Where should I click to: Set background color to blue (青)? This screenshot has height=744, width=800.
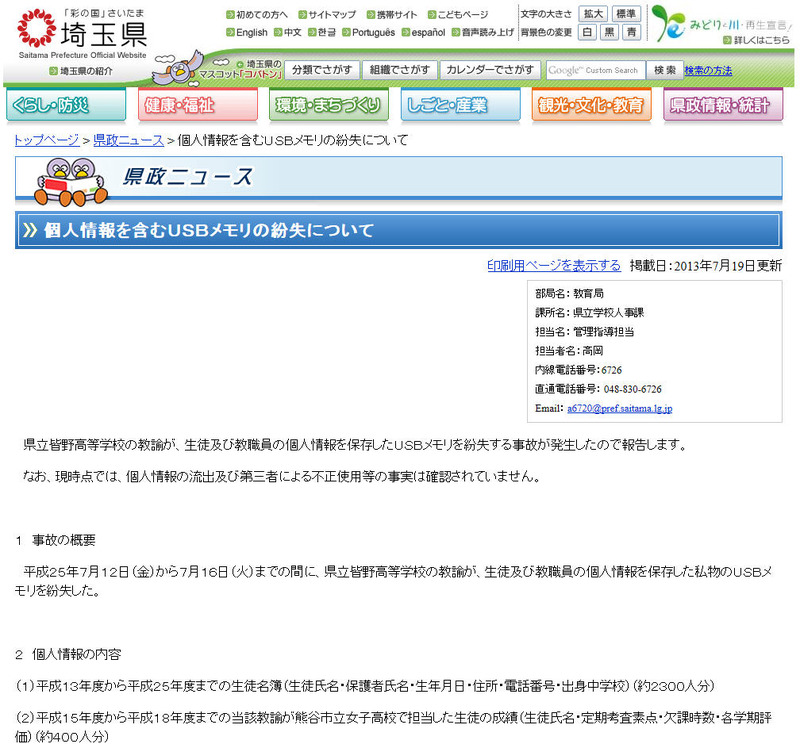(631, 33)
